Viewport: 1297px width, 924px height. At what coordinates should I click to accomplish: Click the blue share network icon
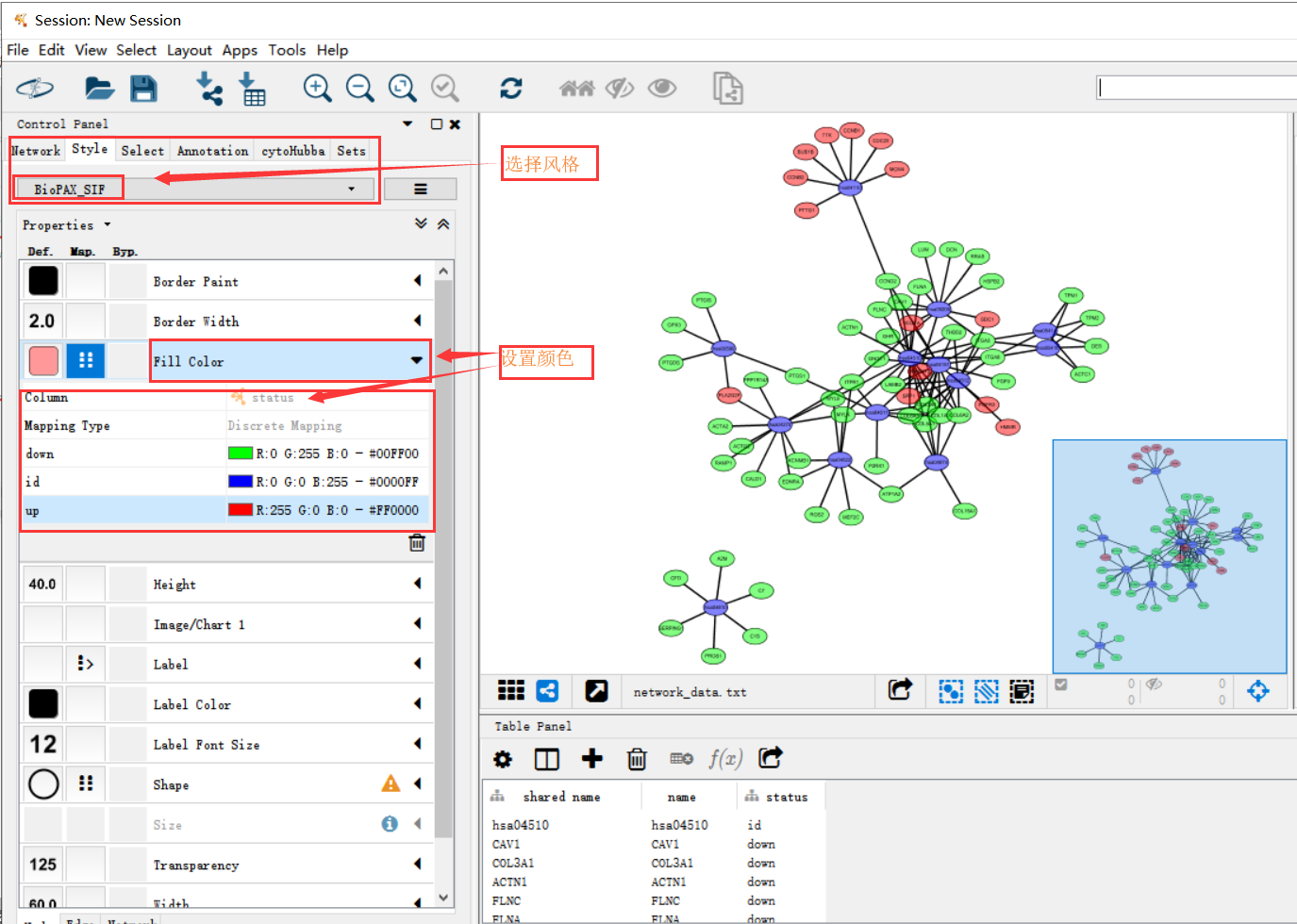547,691
